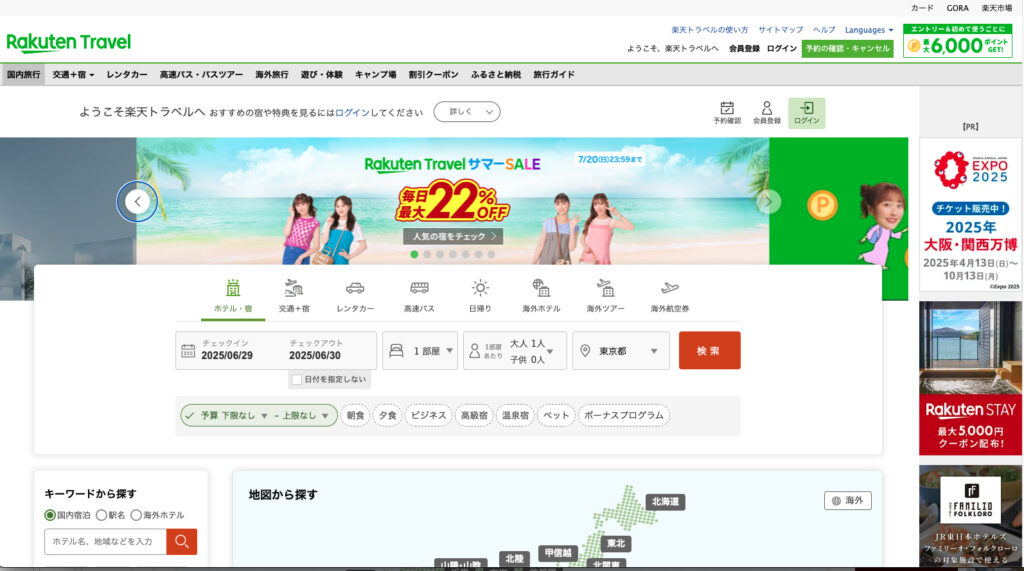Click the 人気の宿をチェック banner button
Screen dimensions: 1024x571
tap(453, 237)
